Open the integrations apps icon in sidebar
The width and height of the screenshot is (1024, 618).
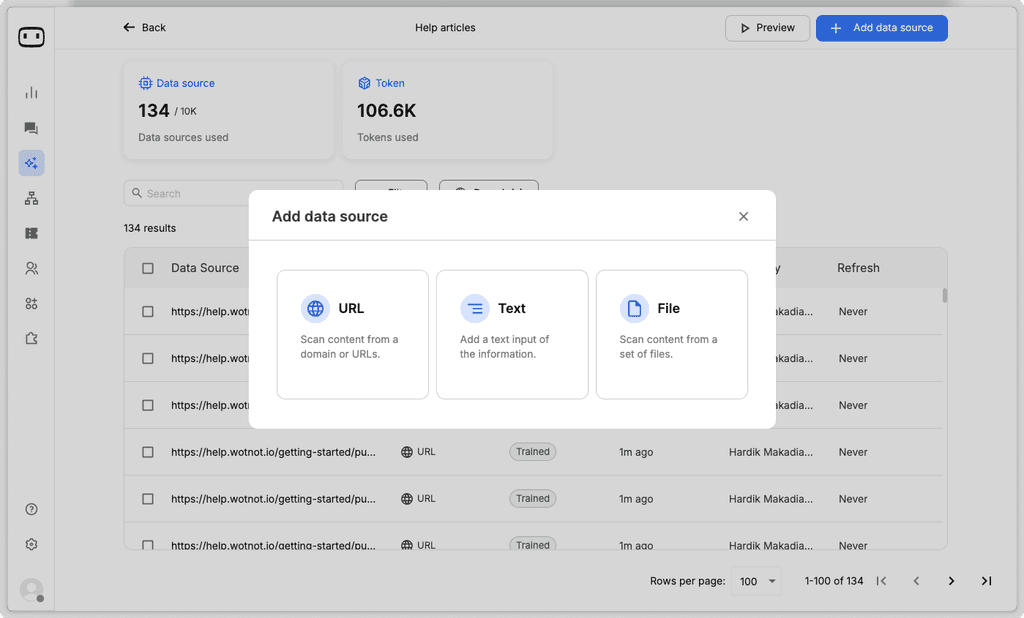[31, 302]
